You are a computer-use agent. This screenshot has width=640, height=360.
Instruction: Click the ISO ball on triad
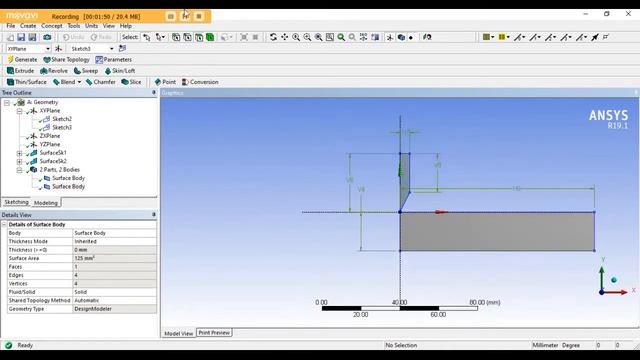[x=613, y=280]
